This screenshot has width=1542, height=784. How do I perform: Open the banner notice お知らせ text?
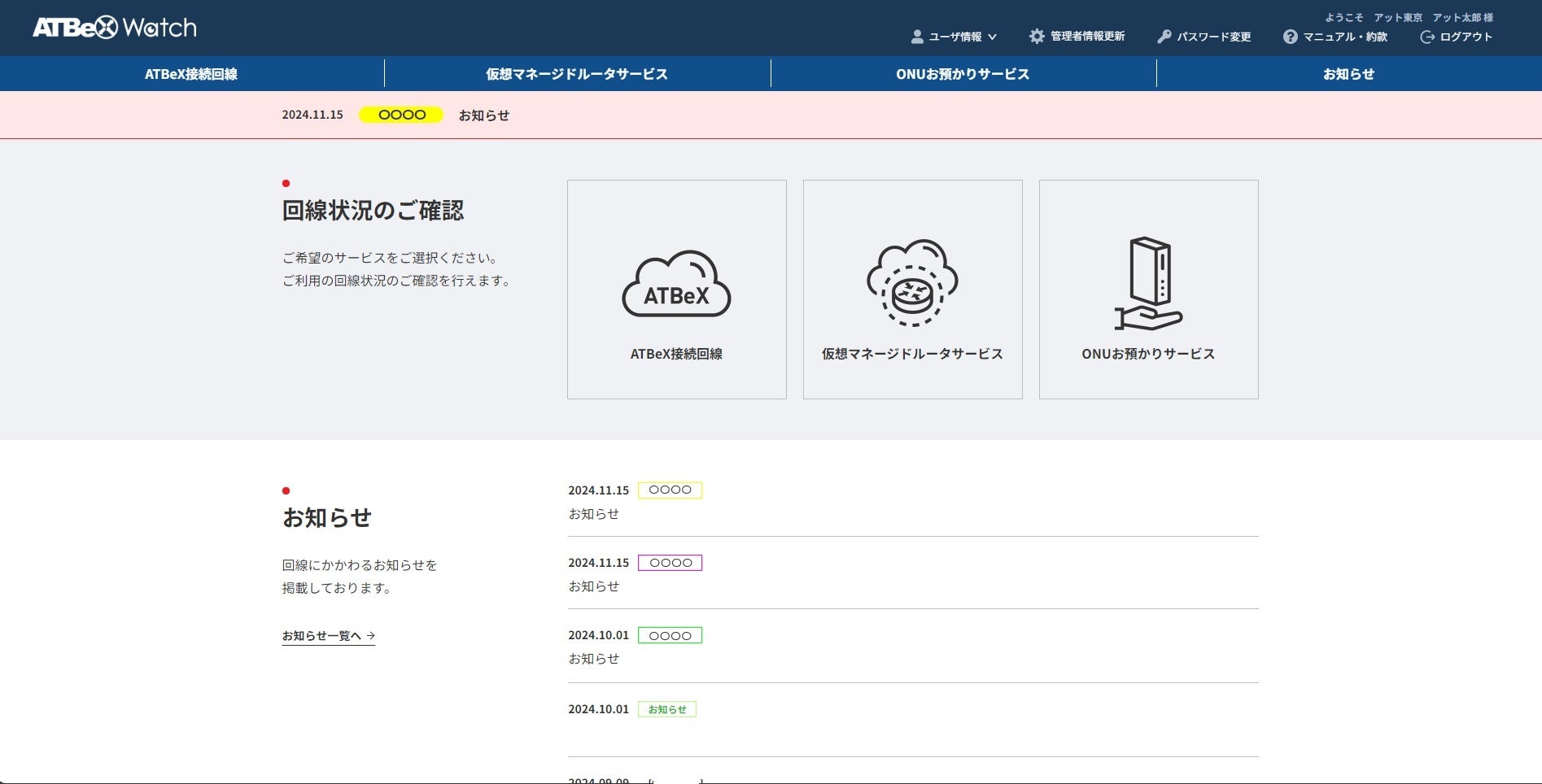(x=484, y=115)
